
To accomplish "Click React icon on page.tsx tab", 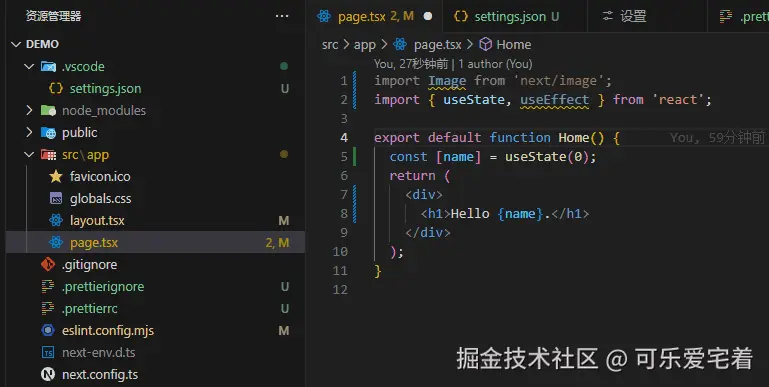I will pos(324,16).
